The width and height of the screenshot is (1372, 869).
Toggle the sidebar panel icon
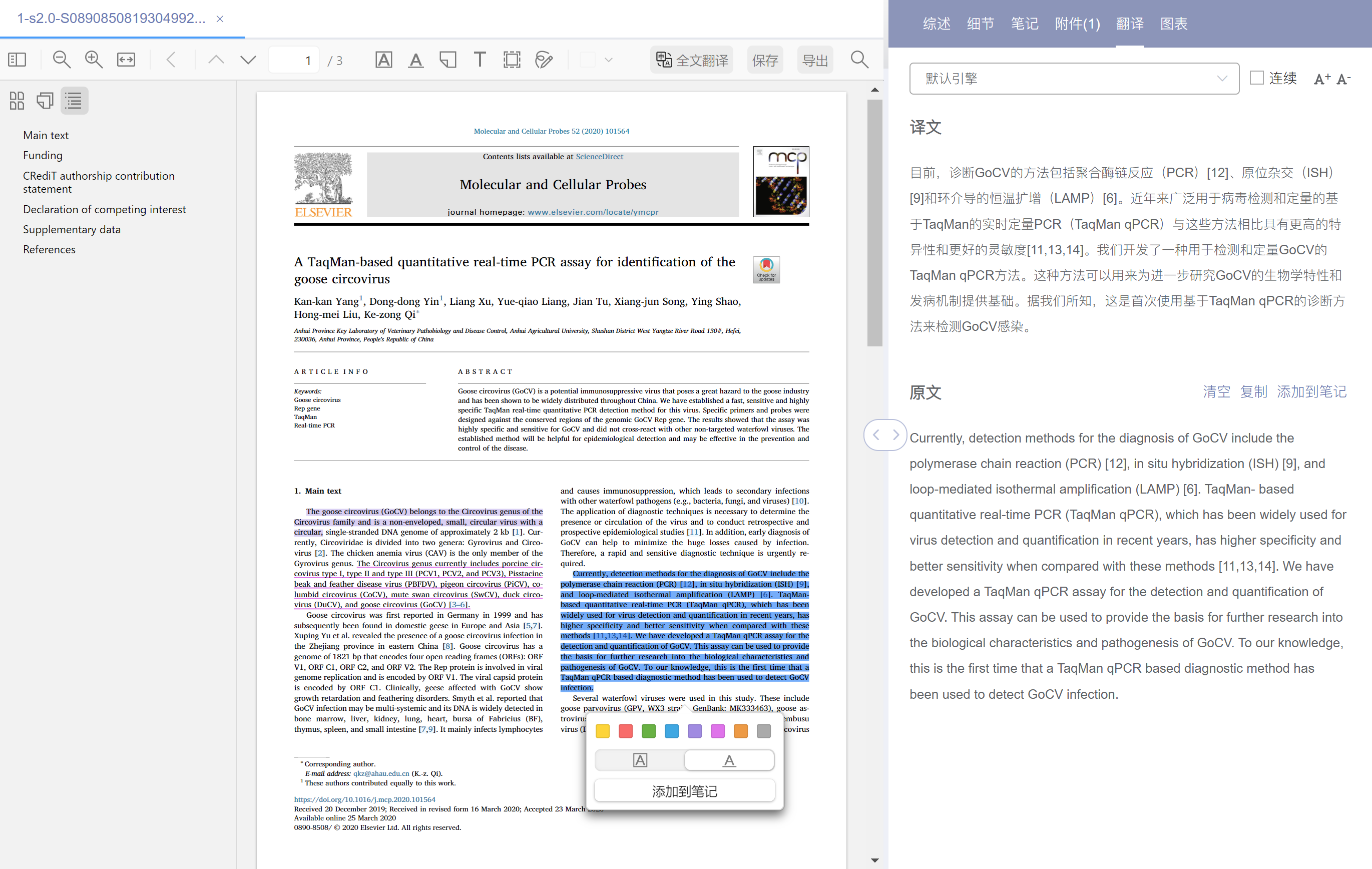17,59
